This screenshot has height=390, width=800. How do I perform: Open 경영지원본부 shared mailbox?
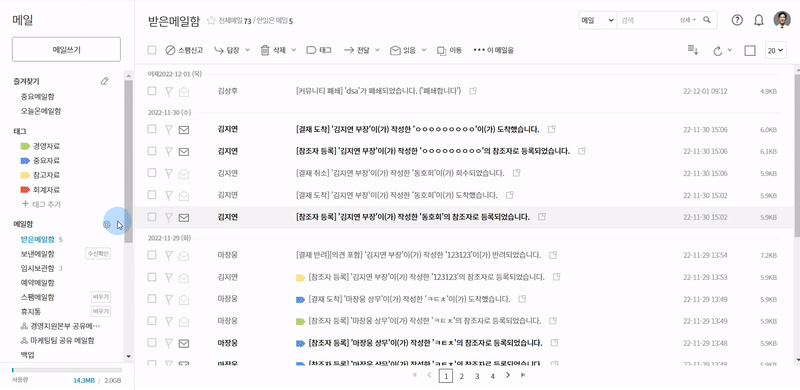pyautogui.click(x=60, y=326)
